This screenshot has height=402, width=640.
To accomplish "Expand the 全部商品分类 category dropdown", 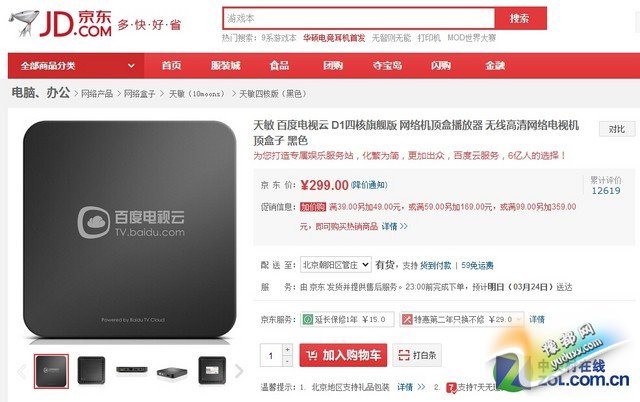I will pos(76,66).
